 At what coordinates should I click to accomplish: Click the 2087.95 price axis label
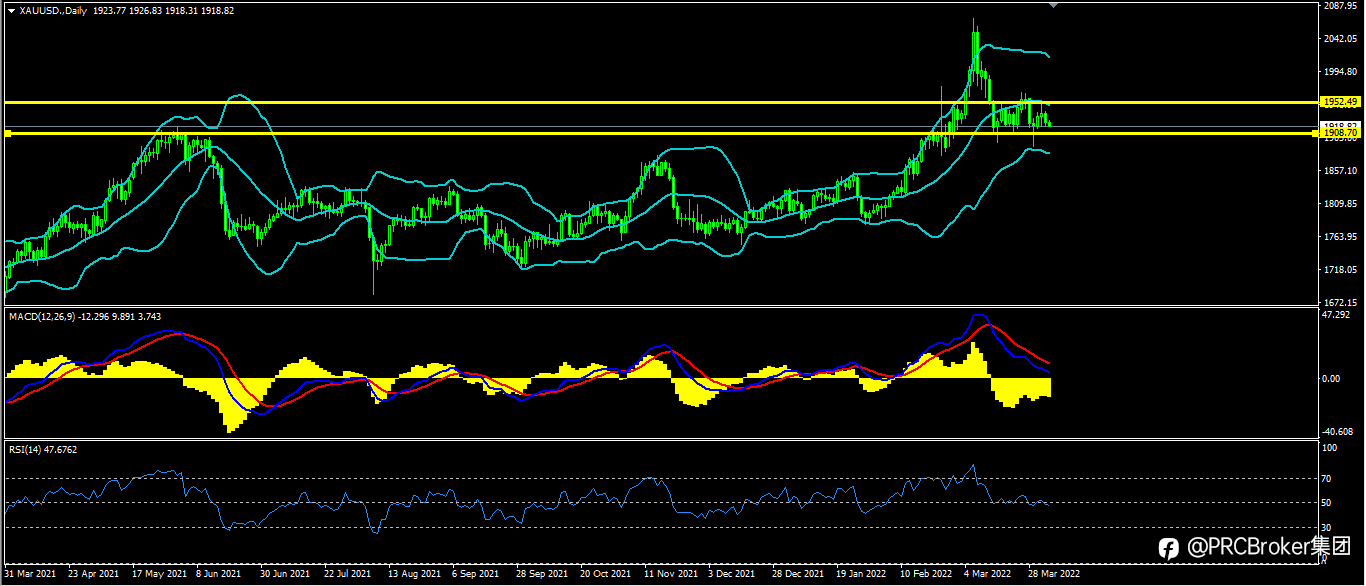coord(1339,6)
